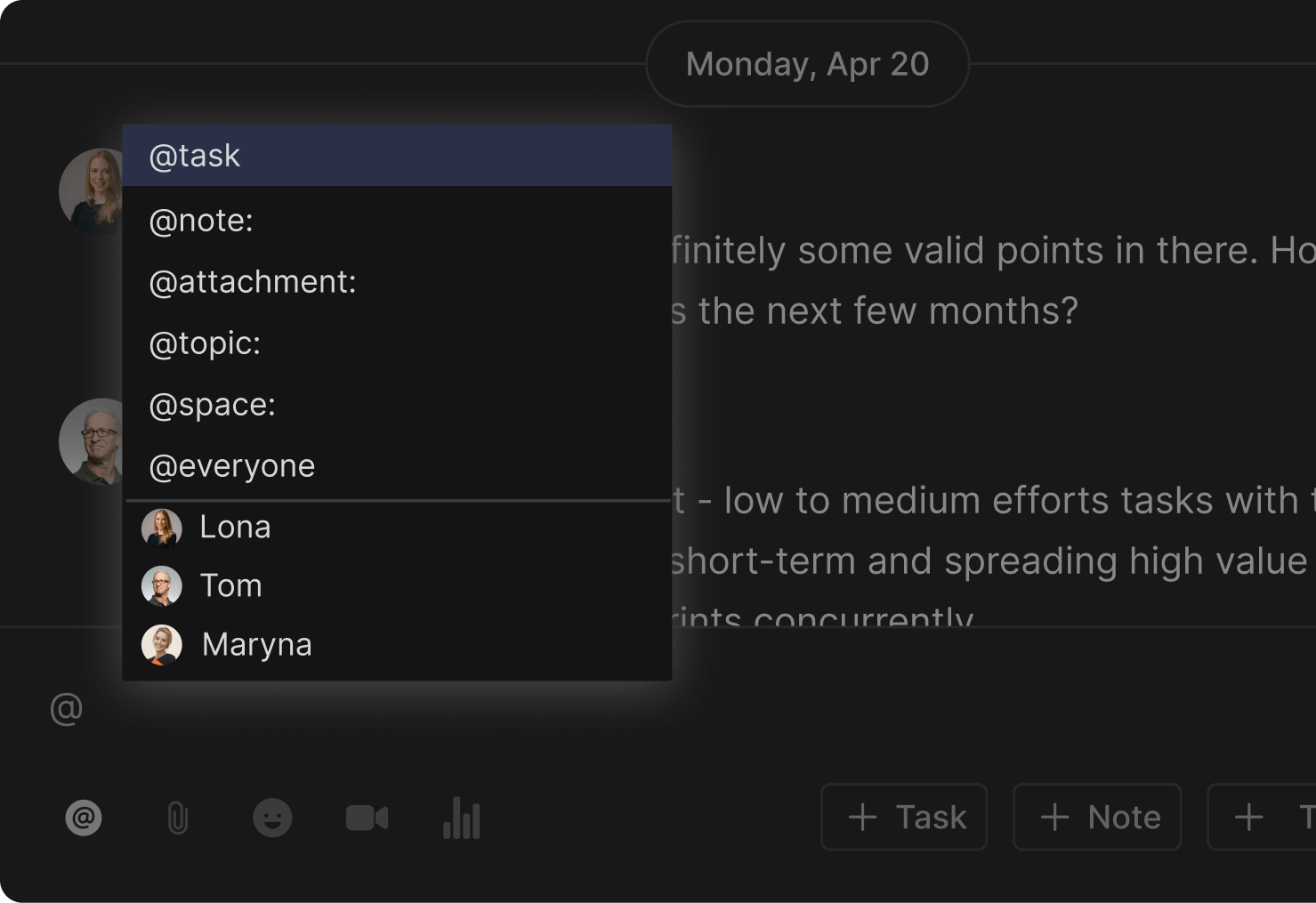Click the message input field
Viewport: 1316px width, 903px height.
pyautogui.click(x=356, y=707)
